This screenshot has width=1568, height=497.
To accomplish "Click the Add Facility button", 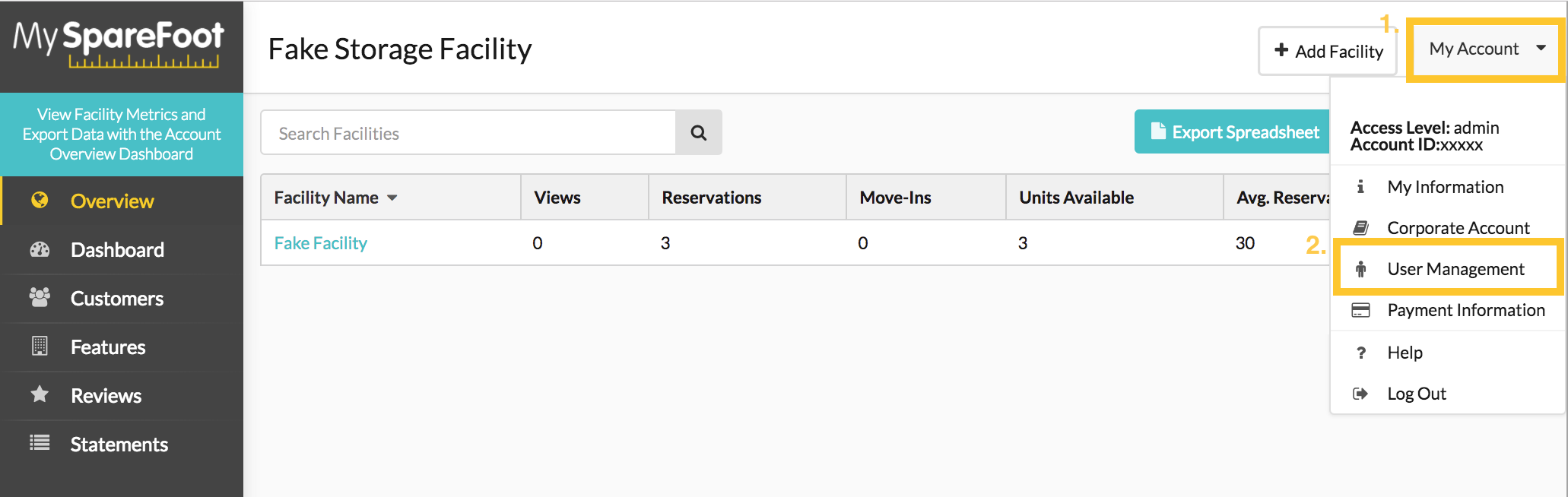I will 1328,51.
